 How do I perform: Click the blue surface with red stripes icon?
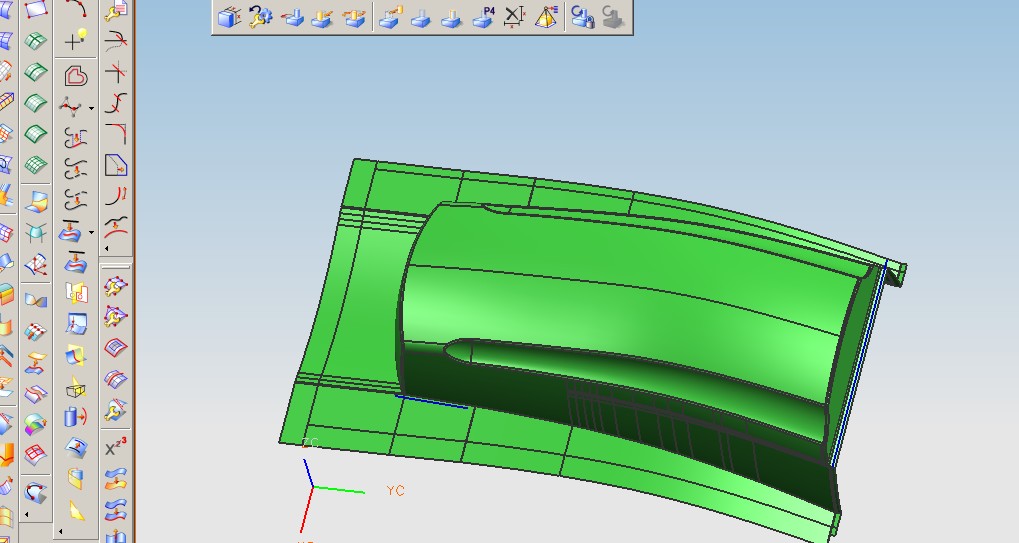[116, 379]
